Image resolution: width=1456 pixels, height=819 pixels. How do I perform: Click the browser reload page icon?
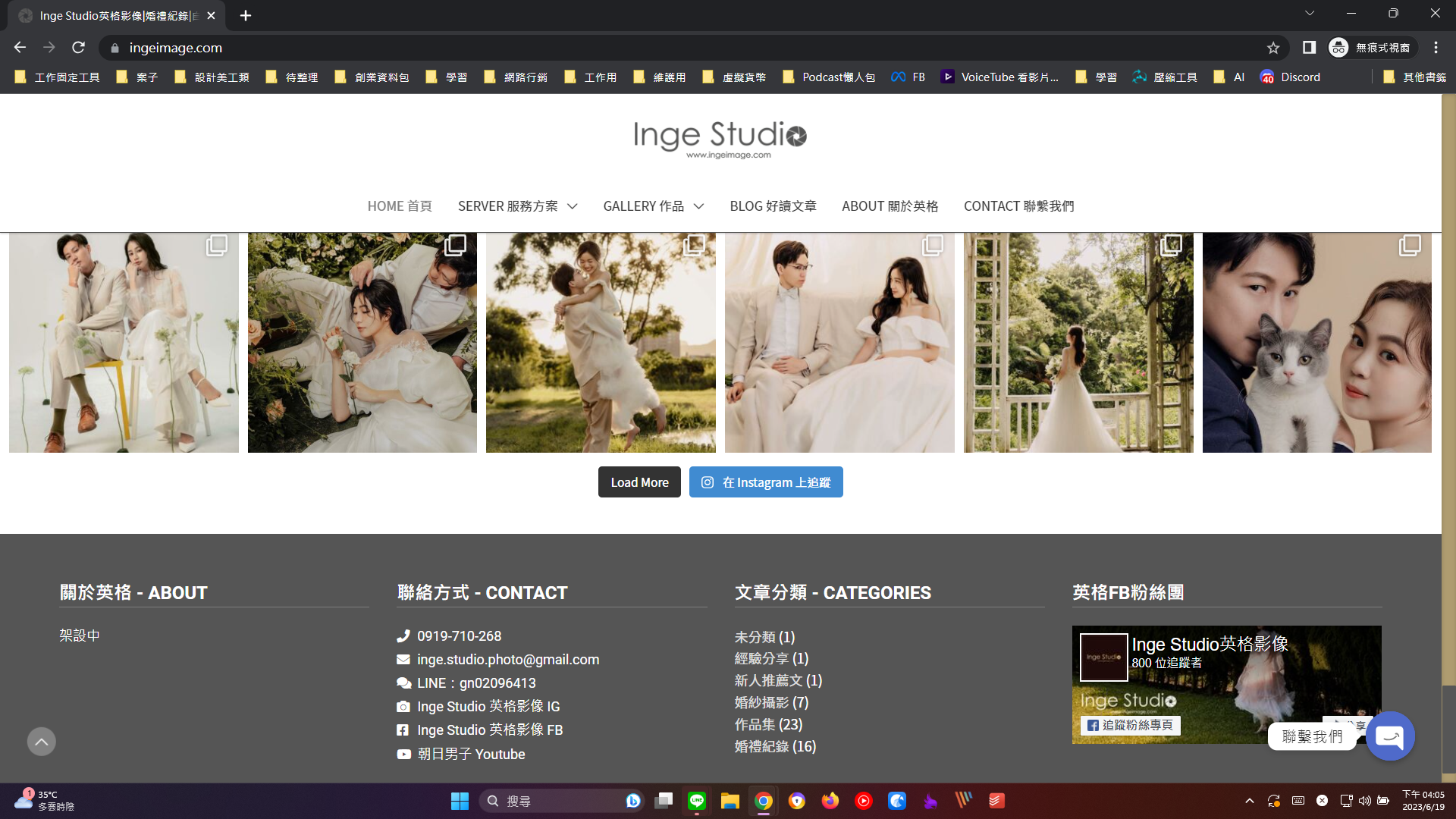click(78, 48)
